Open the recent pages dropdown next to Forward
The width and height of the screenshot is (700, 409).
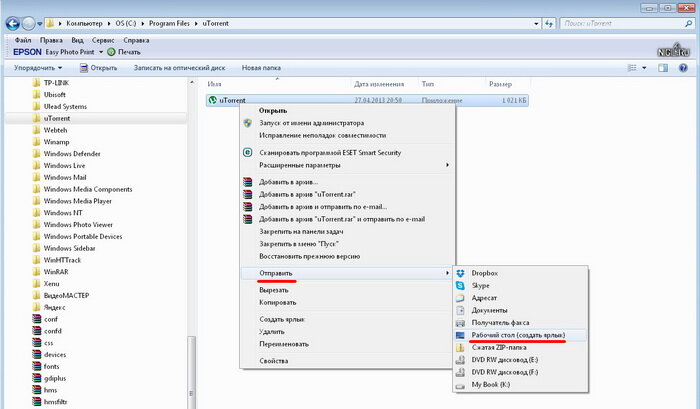pos(40,24)
